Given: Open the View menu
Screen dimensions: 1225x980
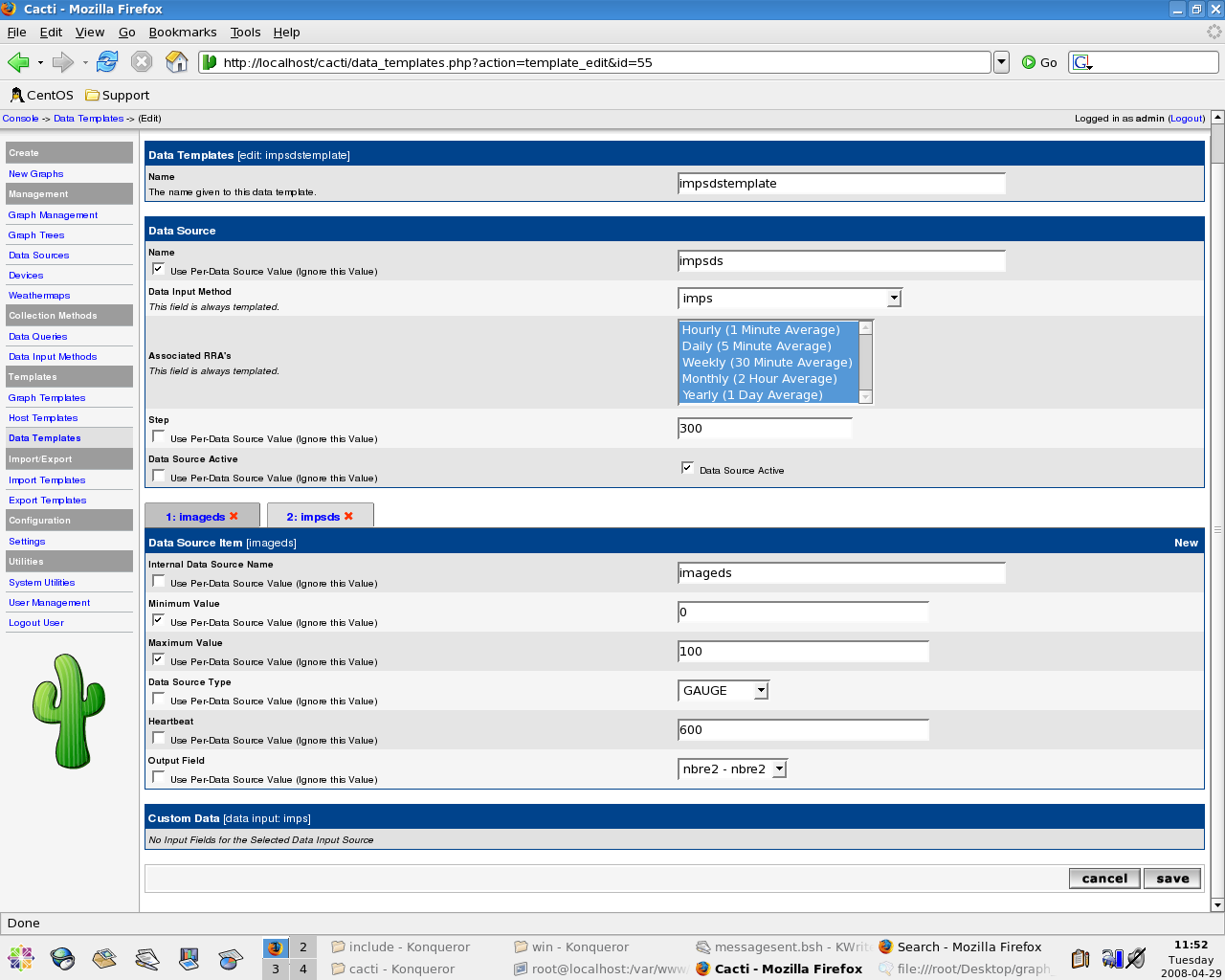Looking at the screenshot, I should (x=90, y=32).
